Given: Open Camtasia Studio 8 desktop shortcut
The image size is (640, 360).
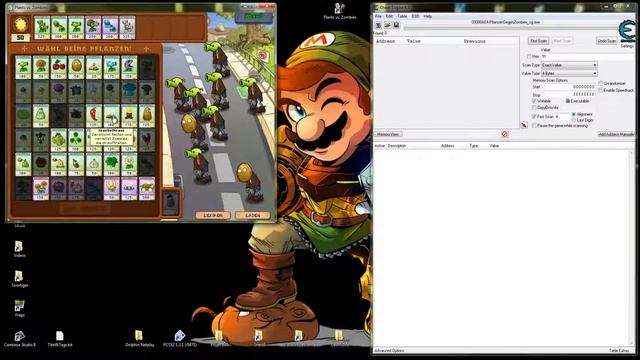Looking at the screenshot, I should click(x=20, y=339).
